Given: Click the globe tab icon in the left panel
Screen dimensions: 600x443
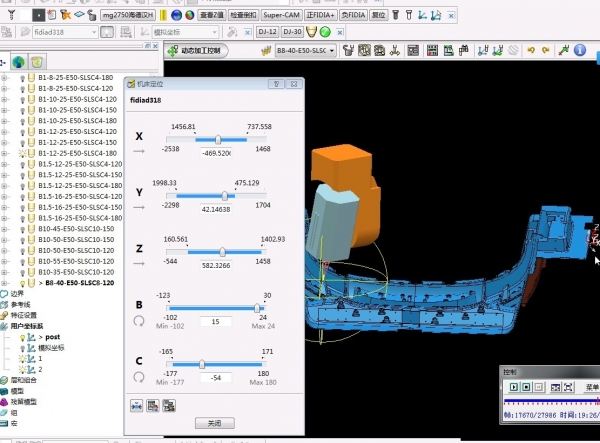Looking at the screenshot, I should pos(18,62).
